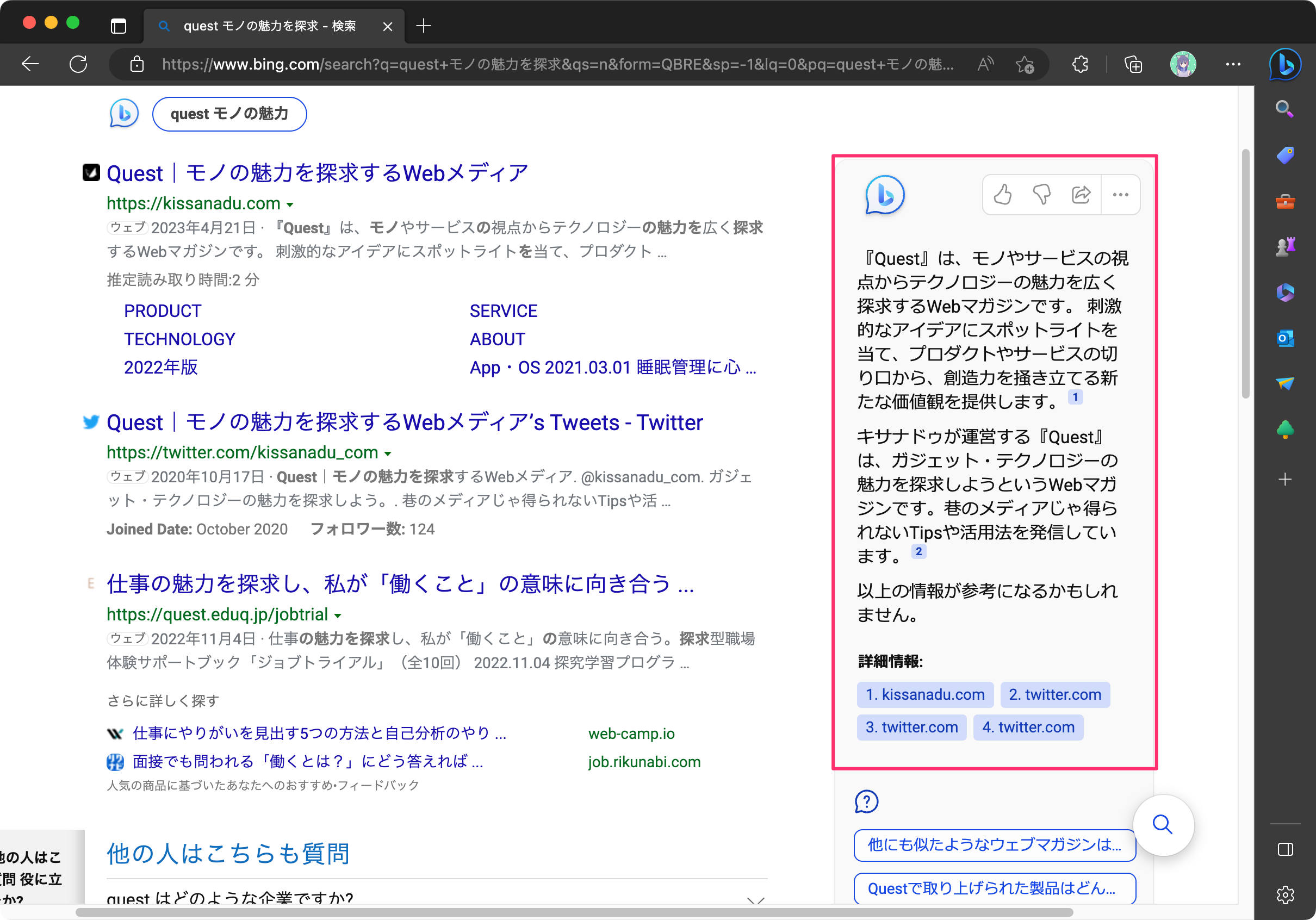Image resolution: width=1316 pixels, height=920 pixels.
Task: Click the "quest モノの魅力" chat pill button
Action: click(x=229, y=114)
